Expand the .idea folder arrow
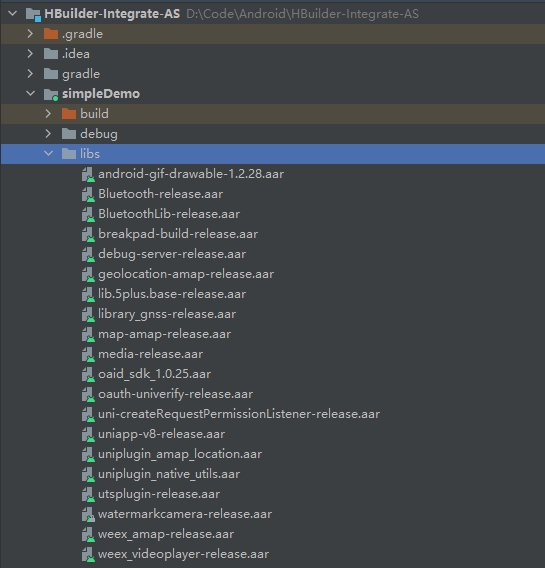This screenshot has width=545, height=568. 30,54
